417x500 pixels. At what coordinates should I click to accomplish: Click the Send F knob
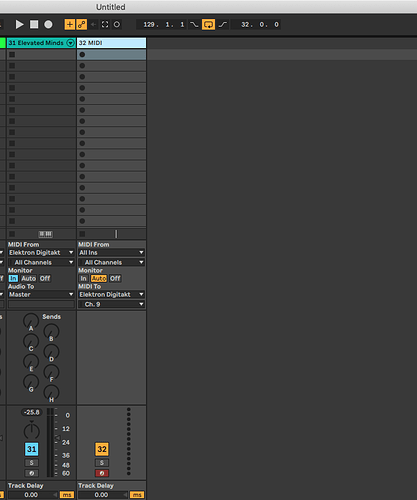[51, 372]
